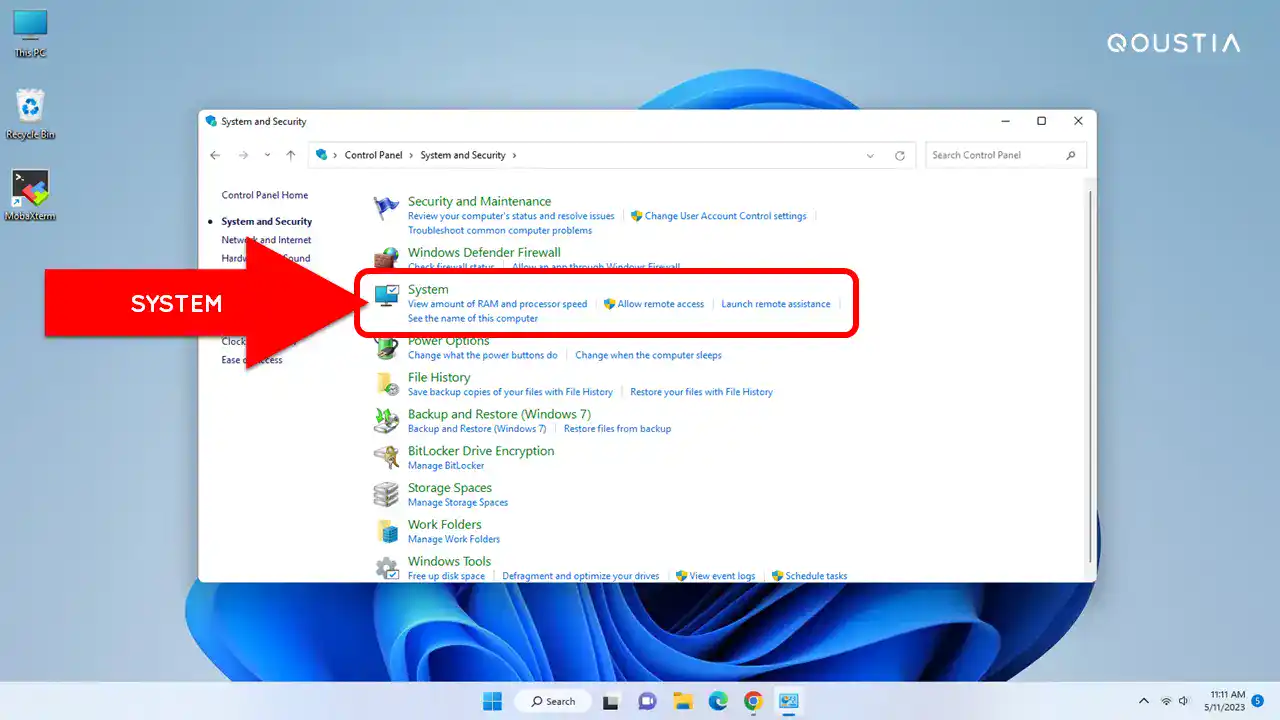Show hidden icons in system tray
Screen dimensions: 1280x720
1144,701
